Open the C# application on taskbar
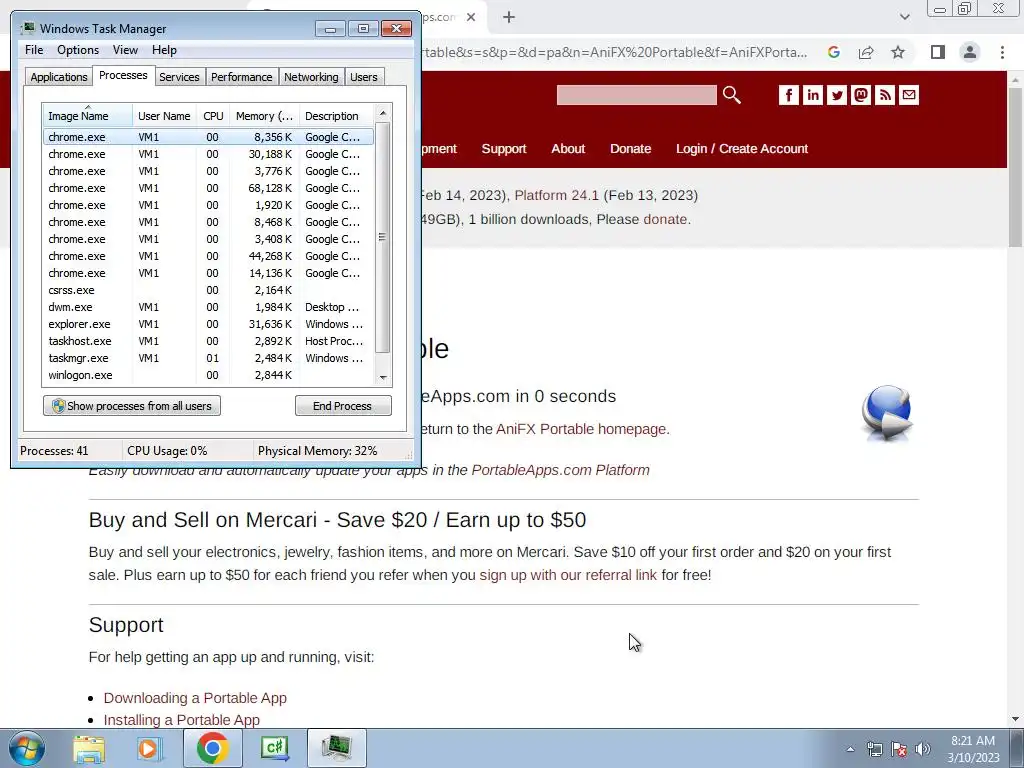The width and height of the screenshot is (1024, 768). tap(274, 748)
